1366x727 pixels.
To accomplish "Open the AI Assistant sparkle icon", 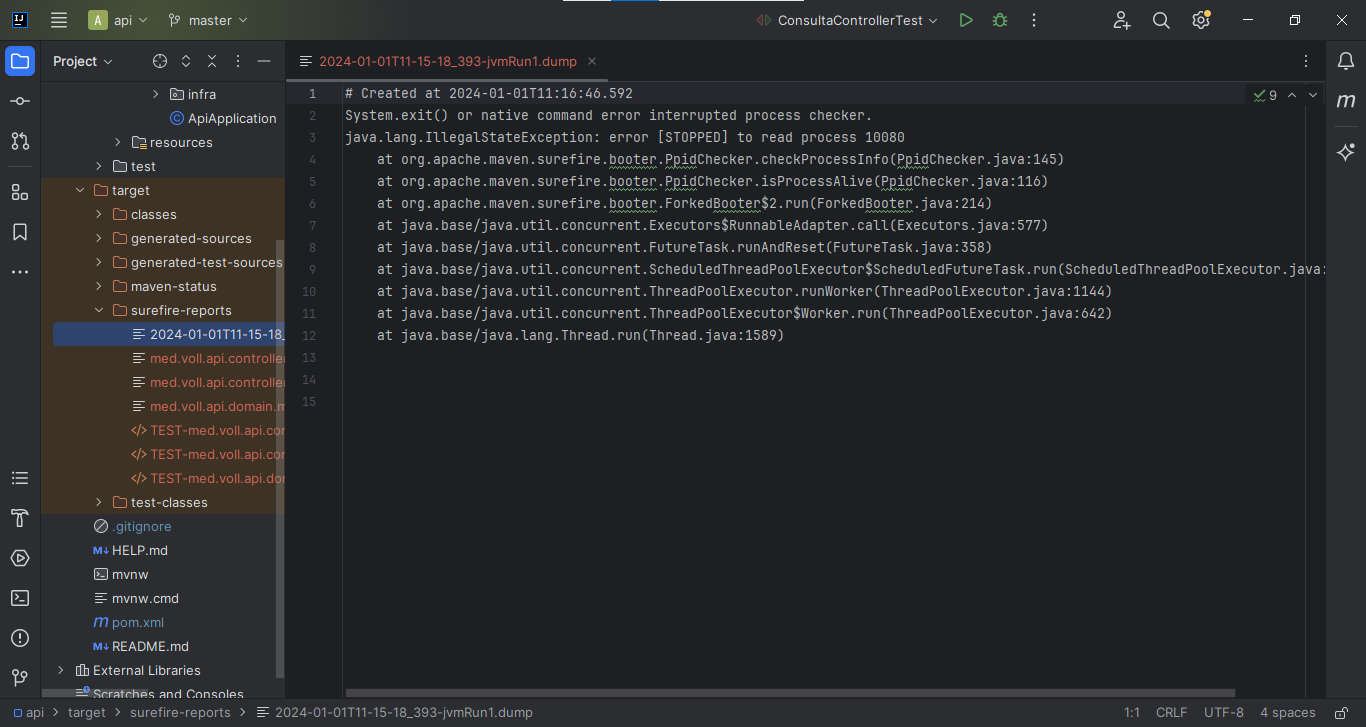I will pyautogui.click(x=1346, y=152).
